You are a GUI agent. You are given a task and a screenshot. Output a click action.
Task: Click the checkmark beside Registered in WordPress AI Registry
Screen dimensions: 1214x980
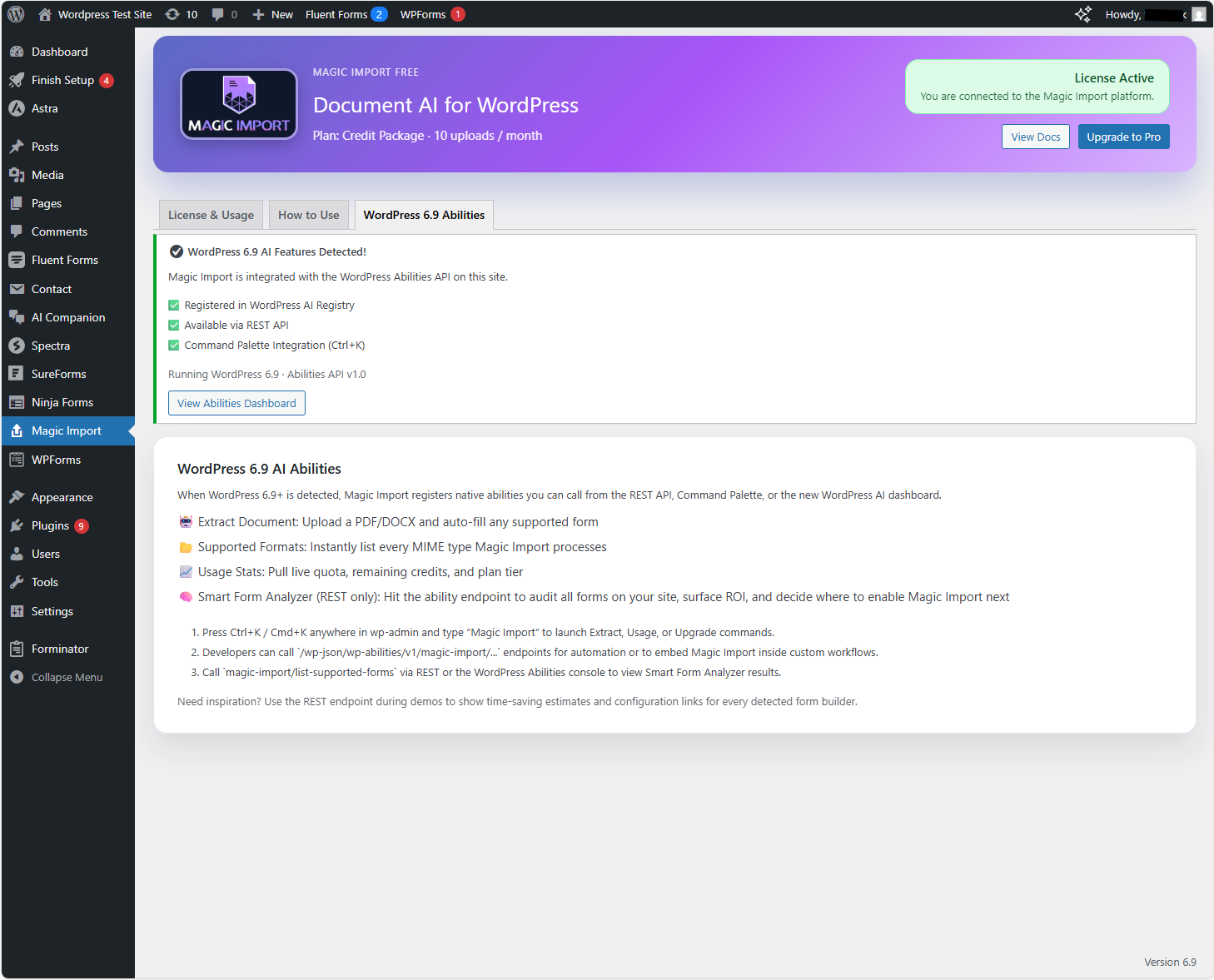point(174,306)
